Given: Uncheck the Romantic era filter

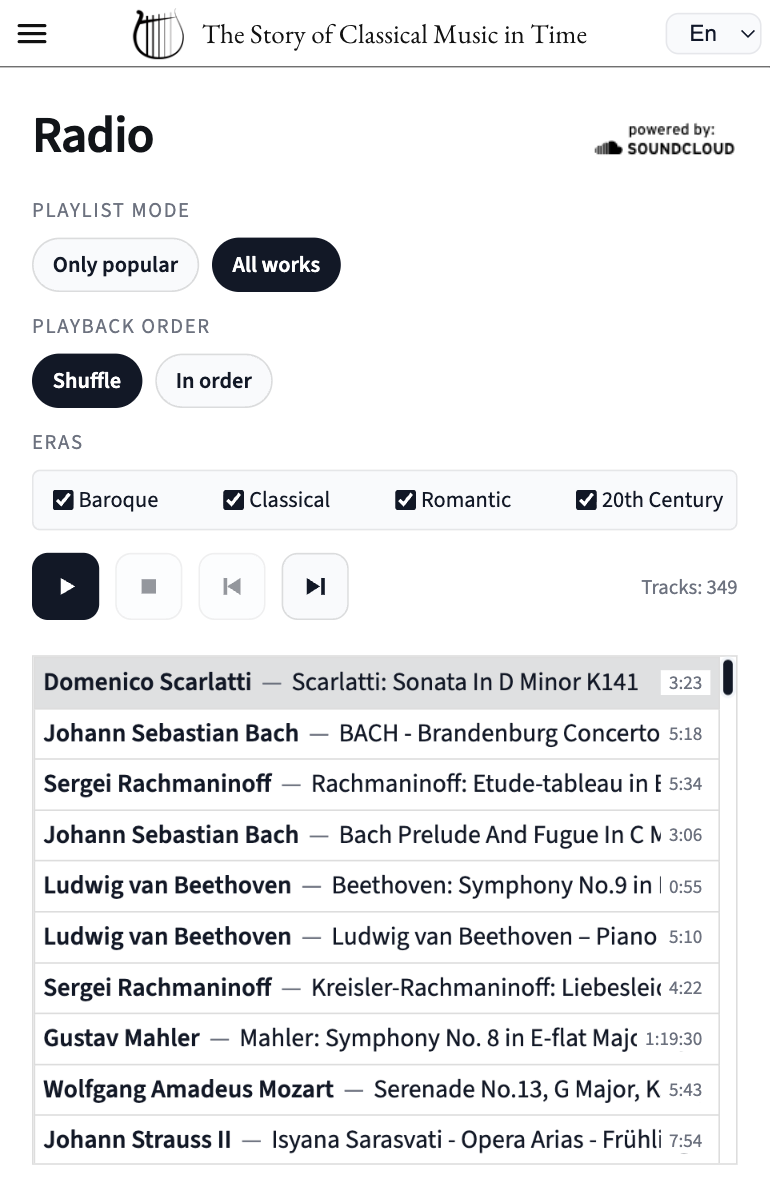Looking at the screenshot, I should (x=405, y=499).
